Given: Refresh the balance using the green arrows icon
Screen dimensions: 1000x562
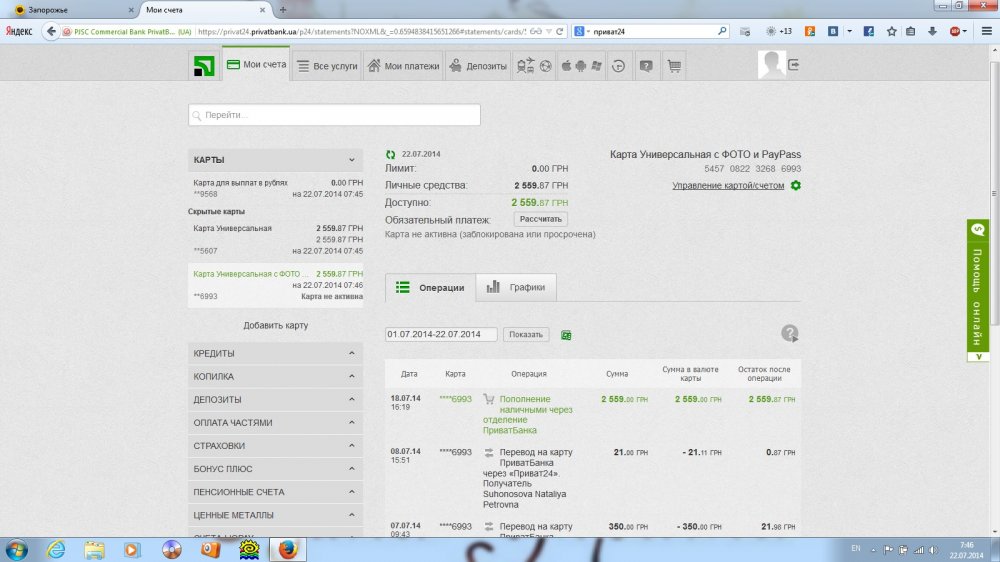Looking at the screenshot, I should [391, 155].
